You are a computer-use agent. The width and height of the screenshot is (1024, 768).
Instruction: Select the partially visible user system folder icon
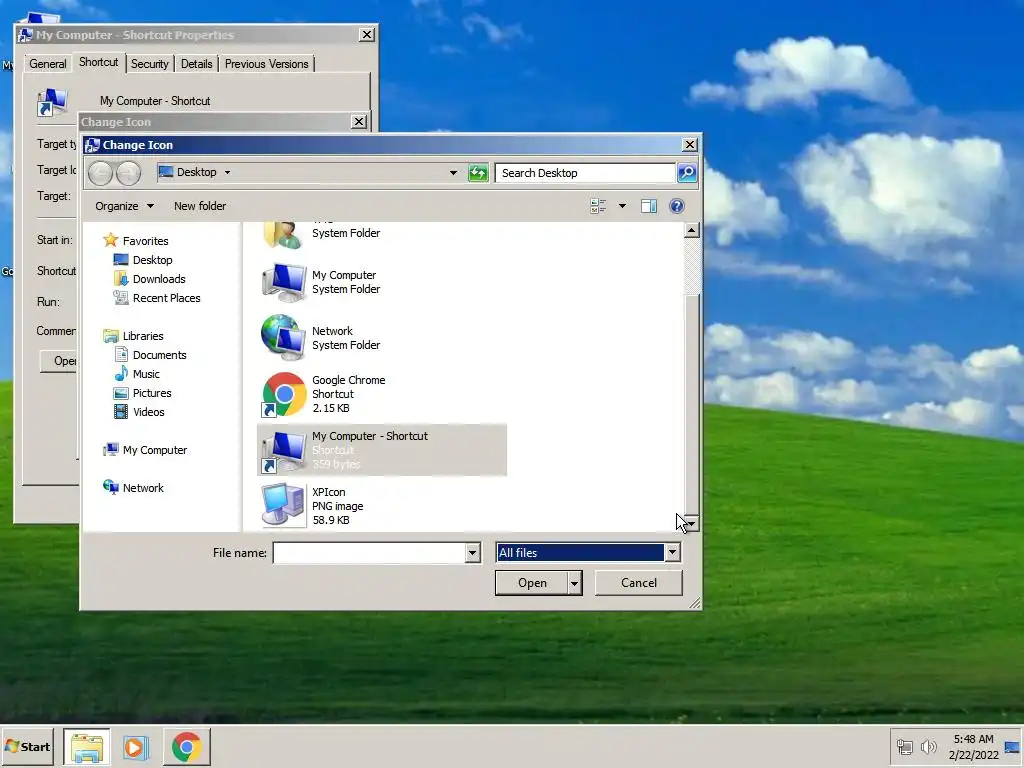click(283, 235)
